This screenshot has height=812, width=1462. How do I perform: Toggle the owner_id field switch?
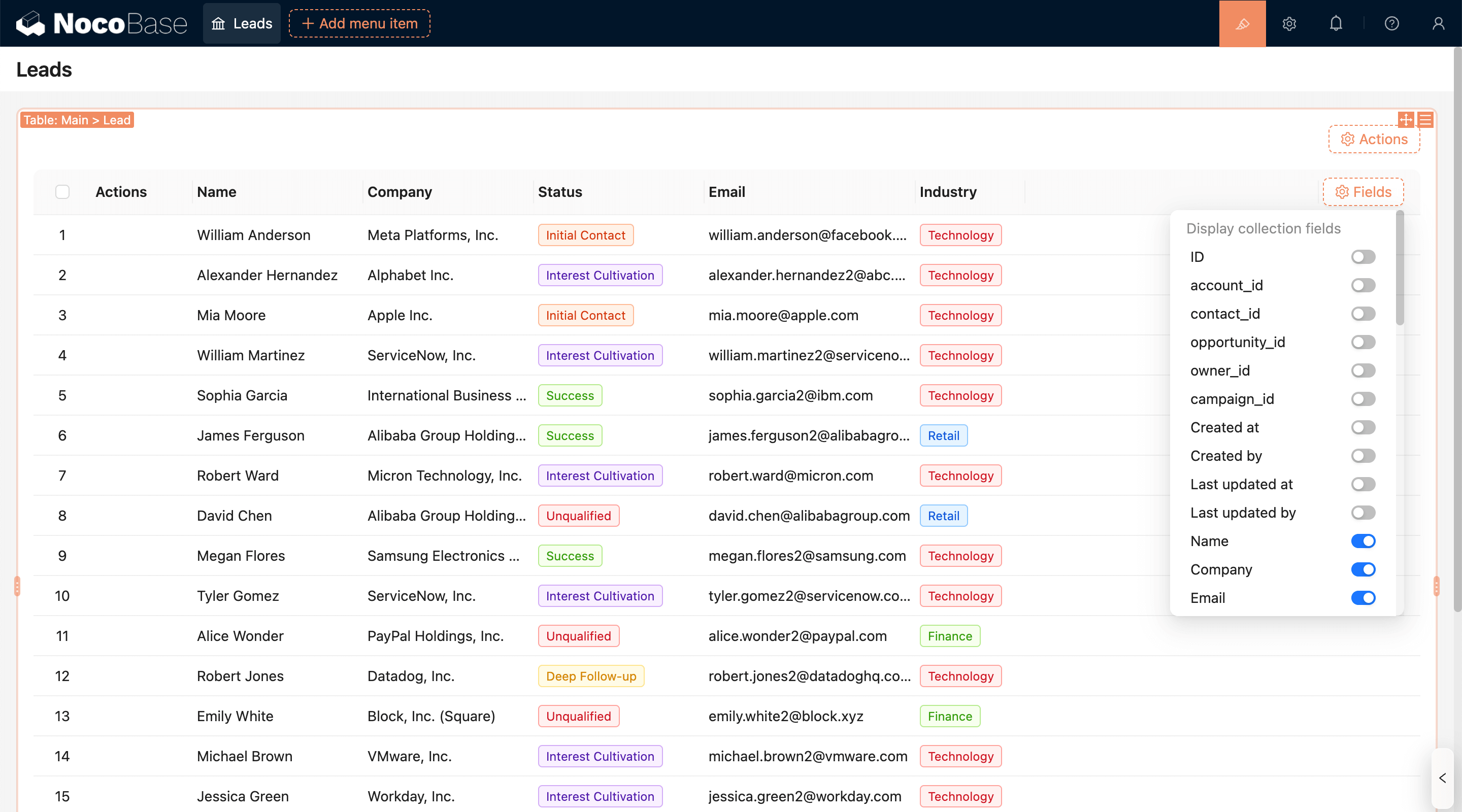pos(1363,370)
